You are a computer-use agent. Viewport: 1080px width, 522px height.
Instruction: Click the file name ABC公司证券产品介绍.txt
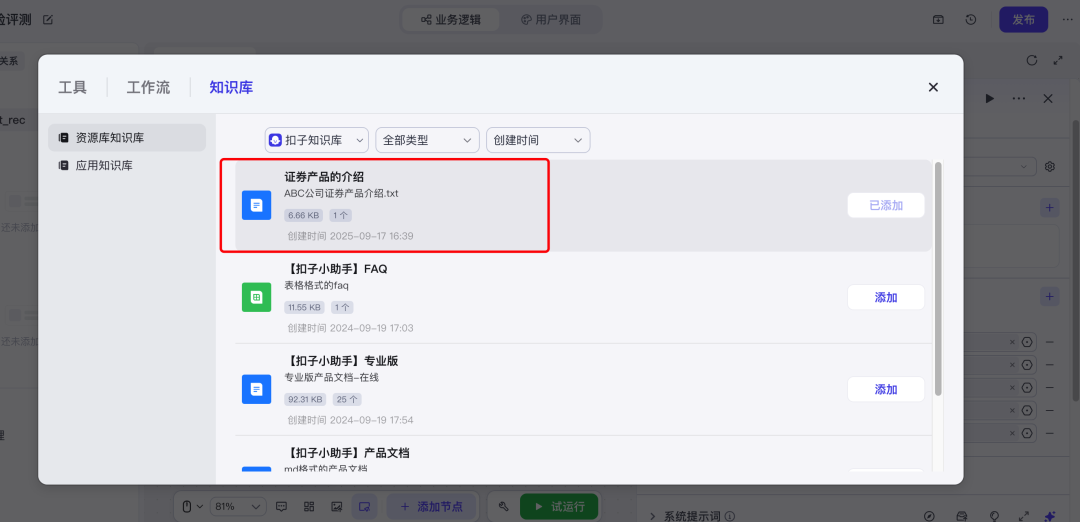coord(341,194)
